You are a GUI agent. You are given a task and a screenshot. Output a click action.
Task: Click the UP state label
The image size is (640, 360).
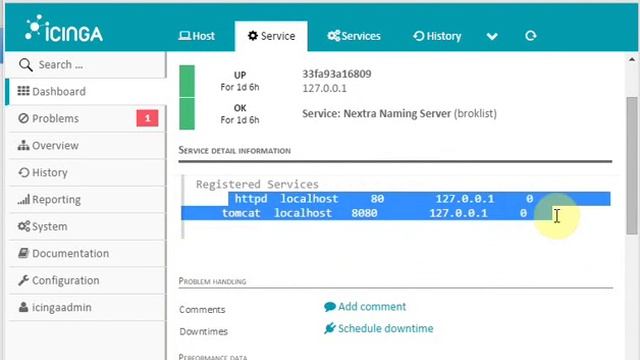pos(240,75)
